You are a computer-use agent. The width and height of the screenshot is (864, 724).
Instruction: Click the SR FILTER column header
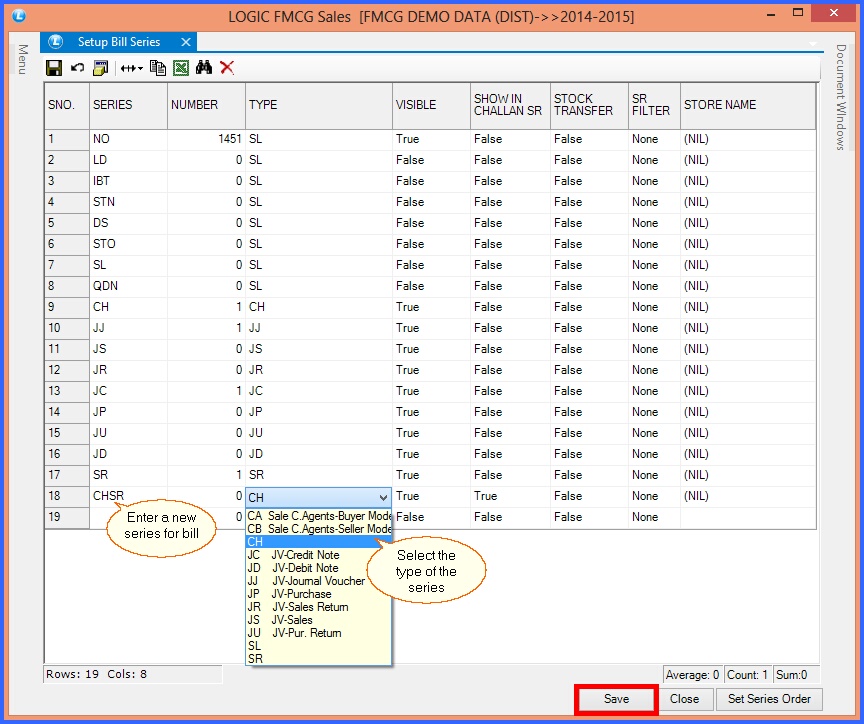click(654, 105)
